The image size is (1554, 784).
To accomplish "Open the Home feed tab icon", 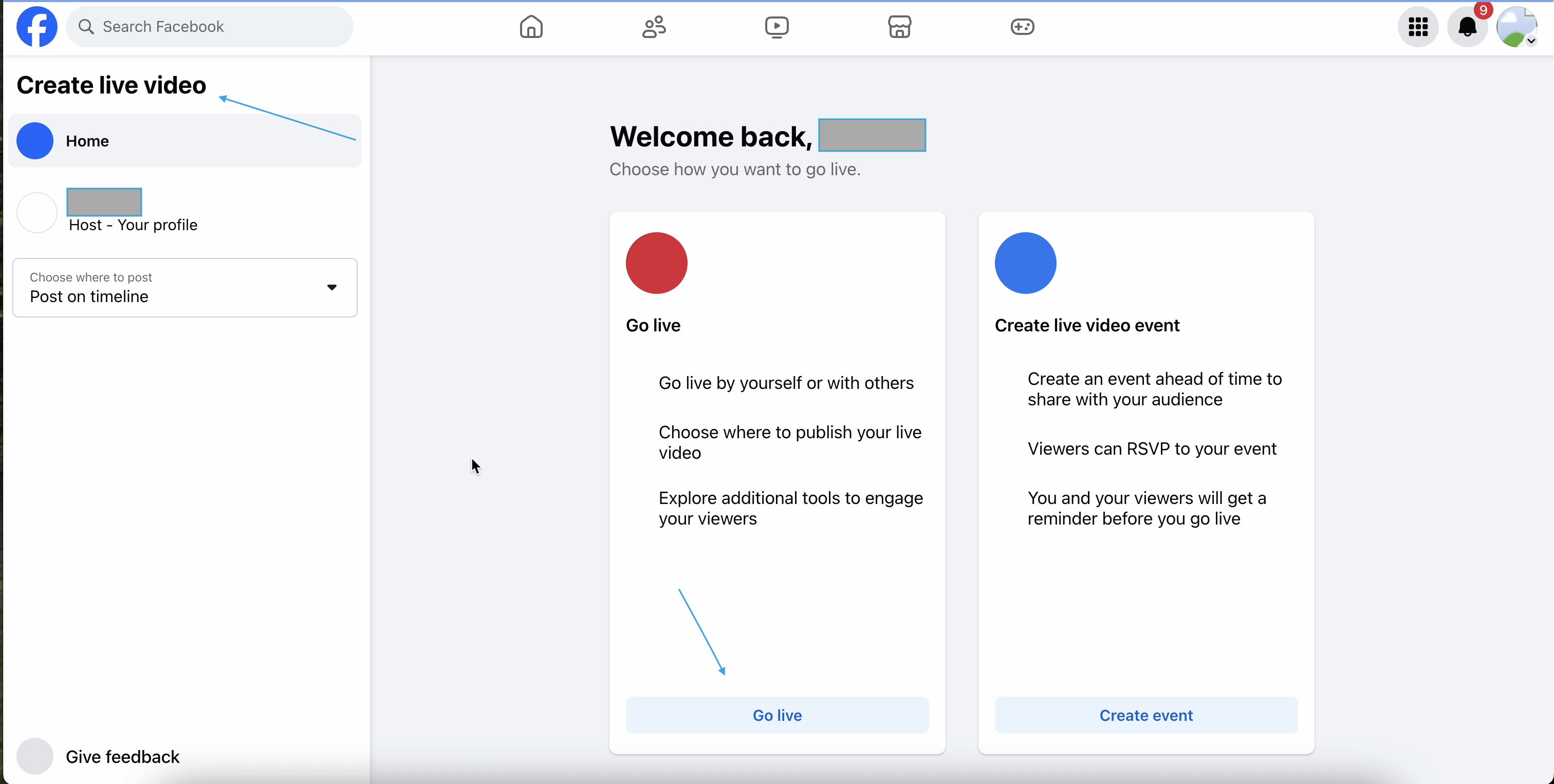I will (531, 27).
